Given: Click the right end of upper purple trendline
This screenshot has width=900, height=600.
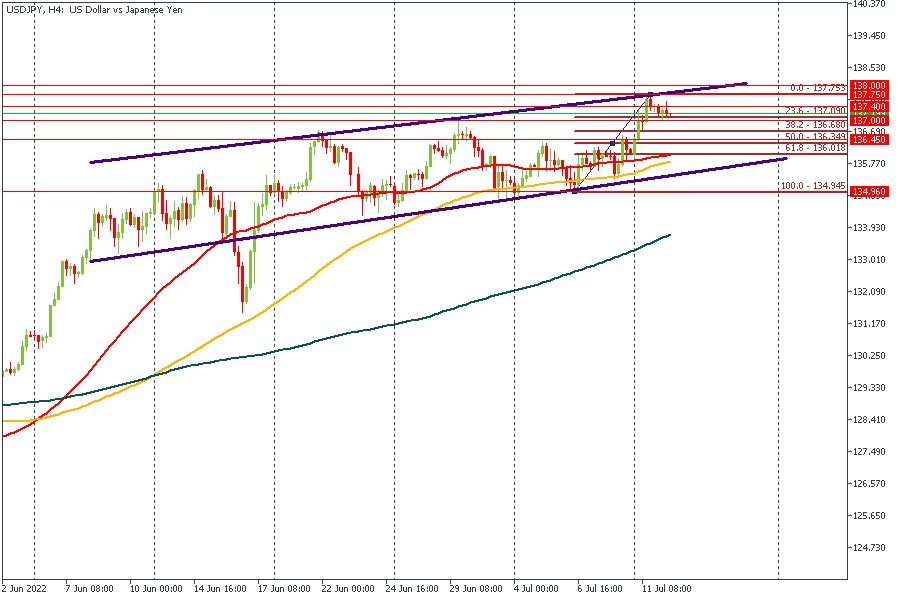Looking at the screenshot, I should pyautogui.click(x=746, y=83).
